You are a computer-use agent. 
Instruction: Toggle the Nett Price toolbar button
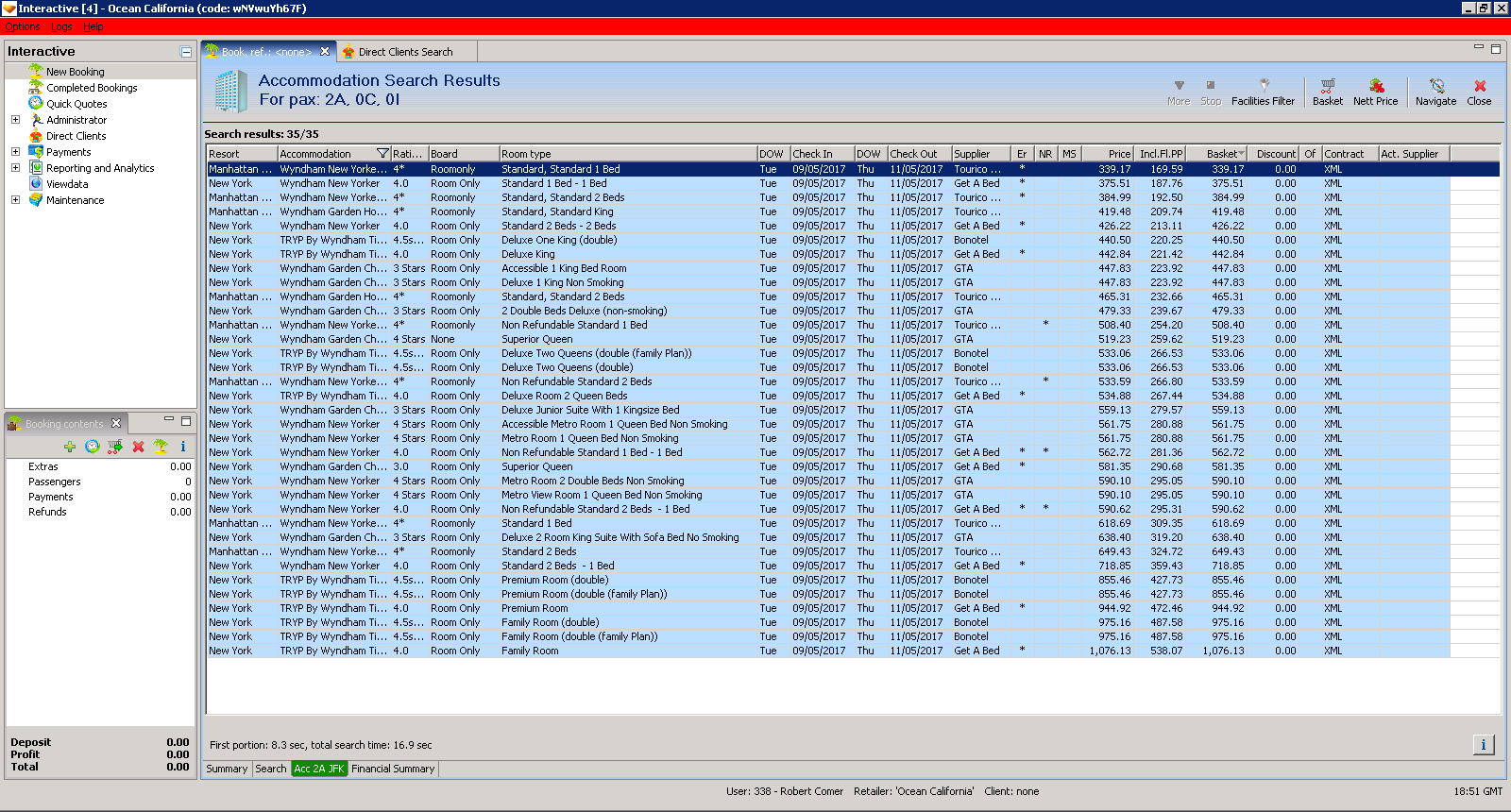point(1375,93)
